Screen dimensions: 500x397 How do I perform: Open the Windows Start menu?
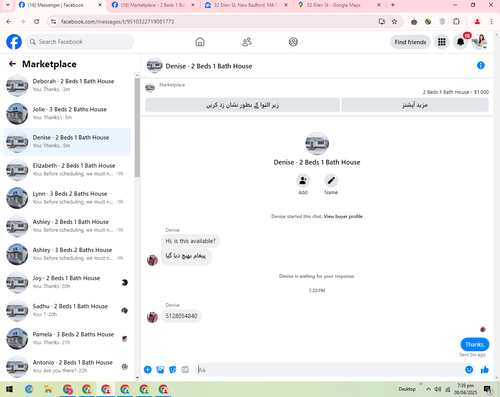(9, 389)
